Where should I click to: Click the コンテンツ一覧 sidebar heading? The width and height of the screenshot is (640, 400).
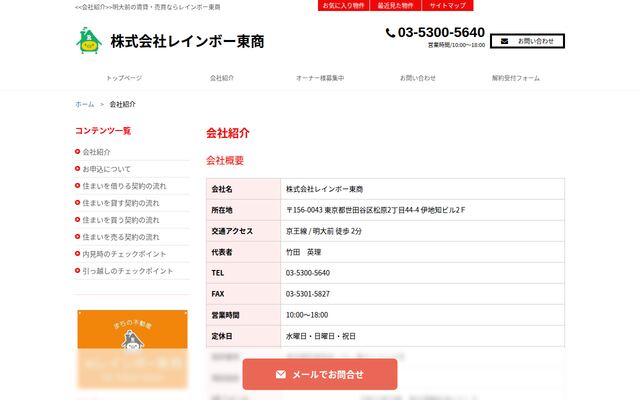pos(103,131)
